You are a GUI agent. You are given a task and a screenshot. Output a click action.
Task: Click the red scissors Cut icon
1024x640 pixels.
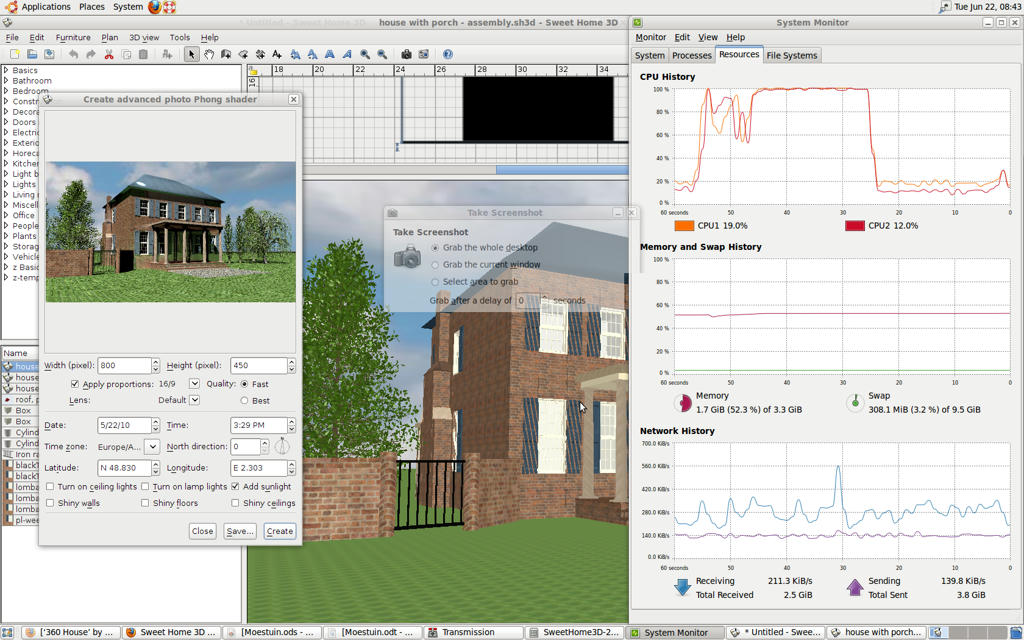(x=108, y=54)
